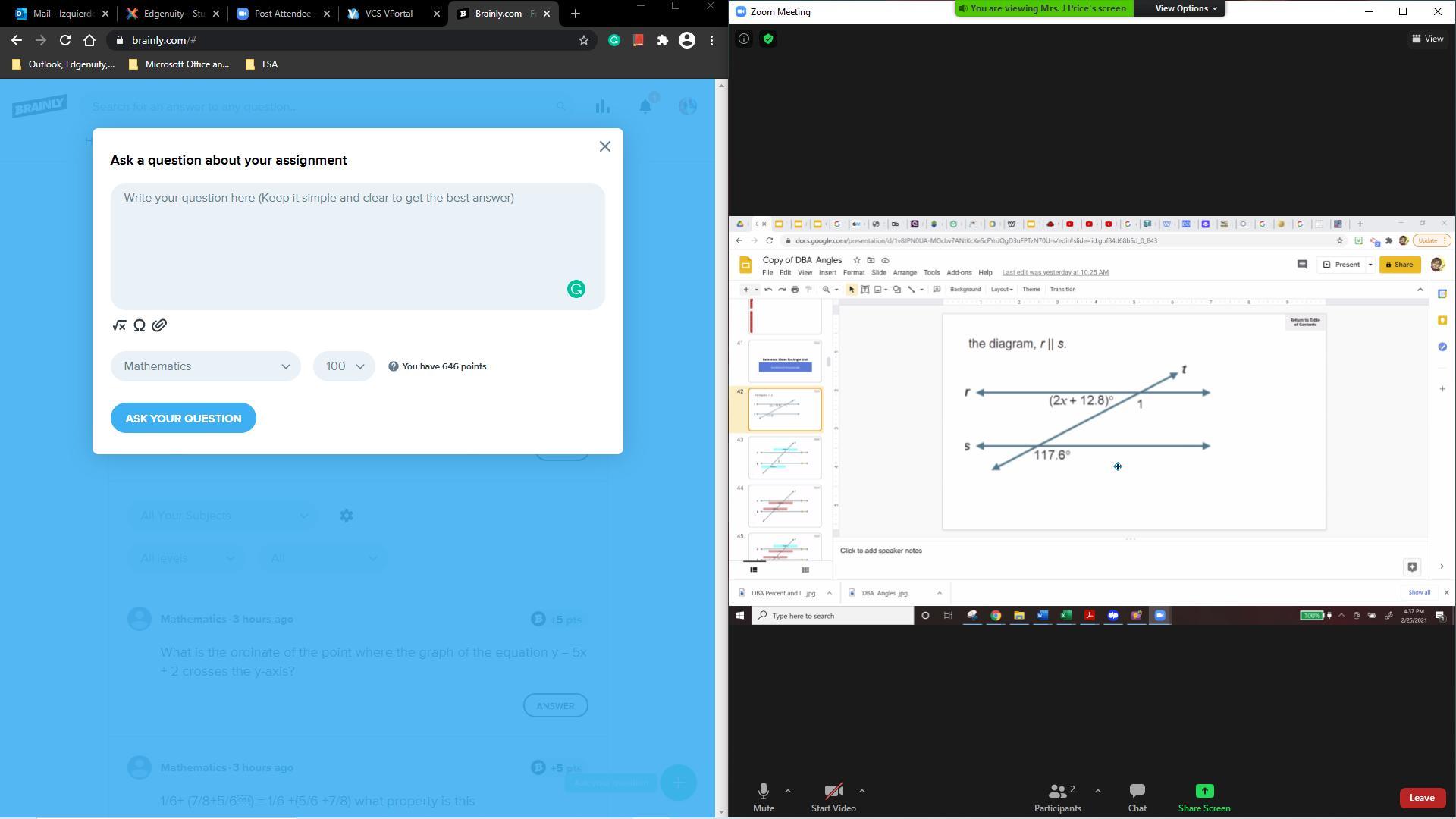Toggle the Participants panel
The height and width of the screenshot is (819, 1456).
1058,797
